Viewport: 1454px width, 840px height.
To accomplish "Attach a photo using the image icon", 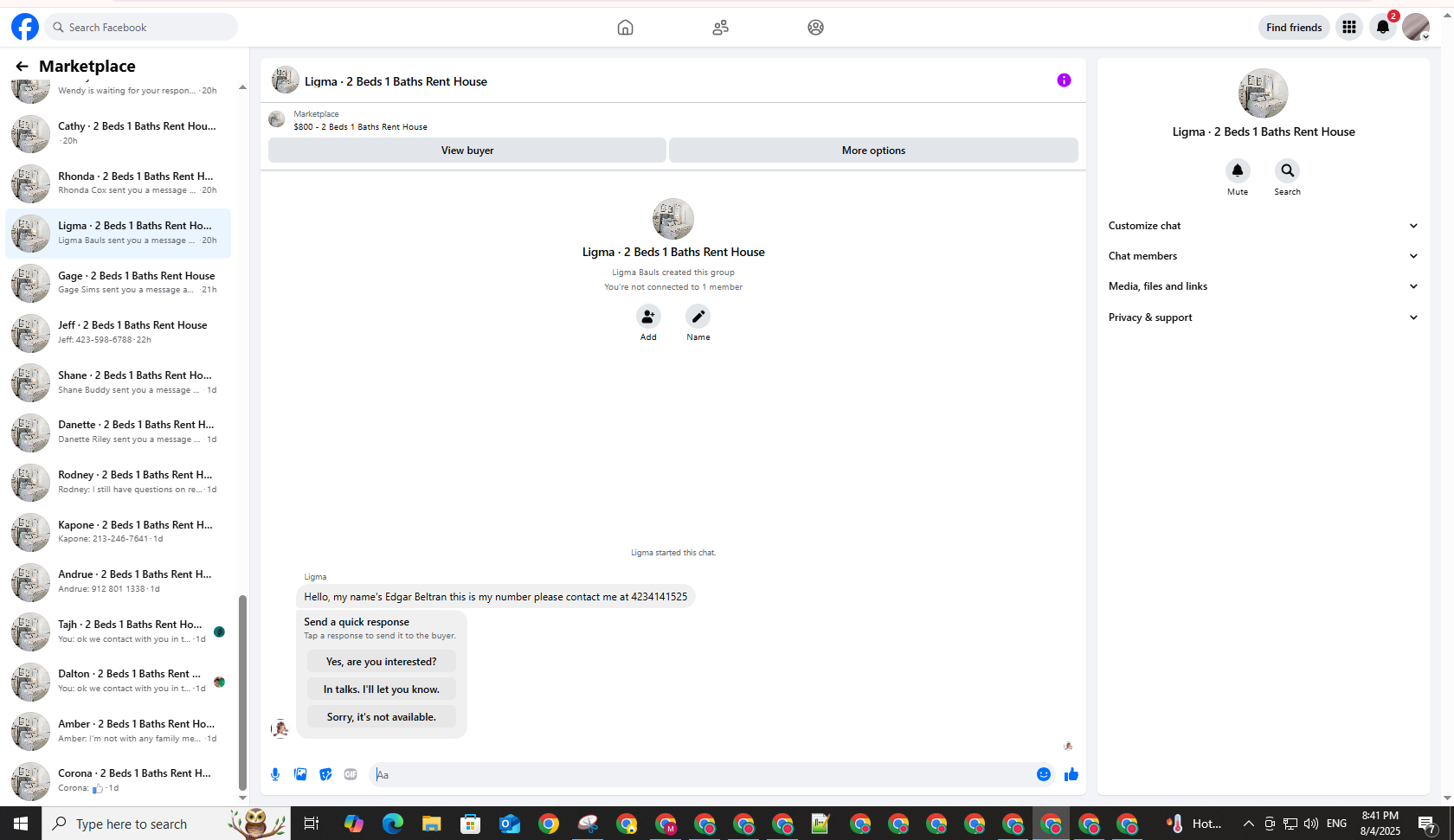I will coord(300,774).
